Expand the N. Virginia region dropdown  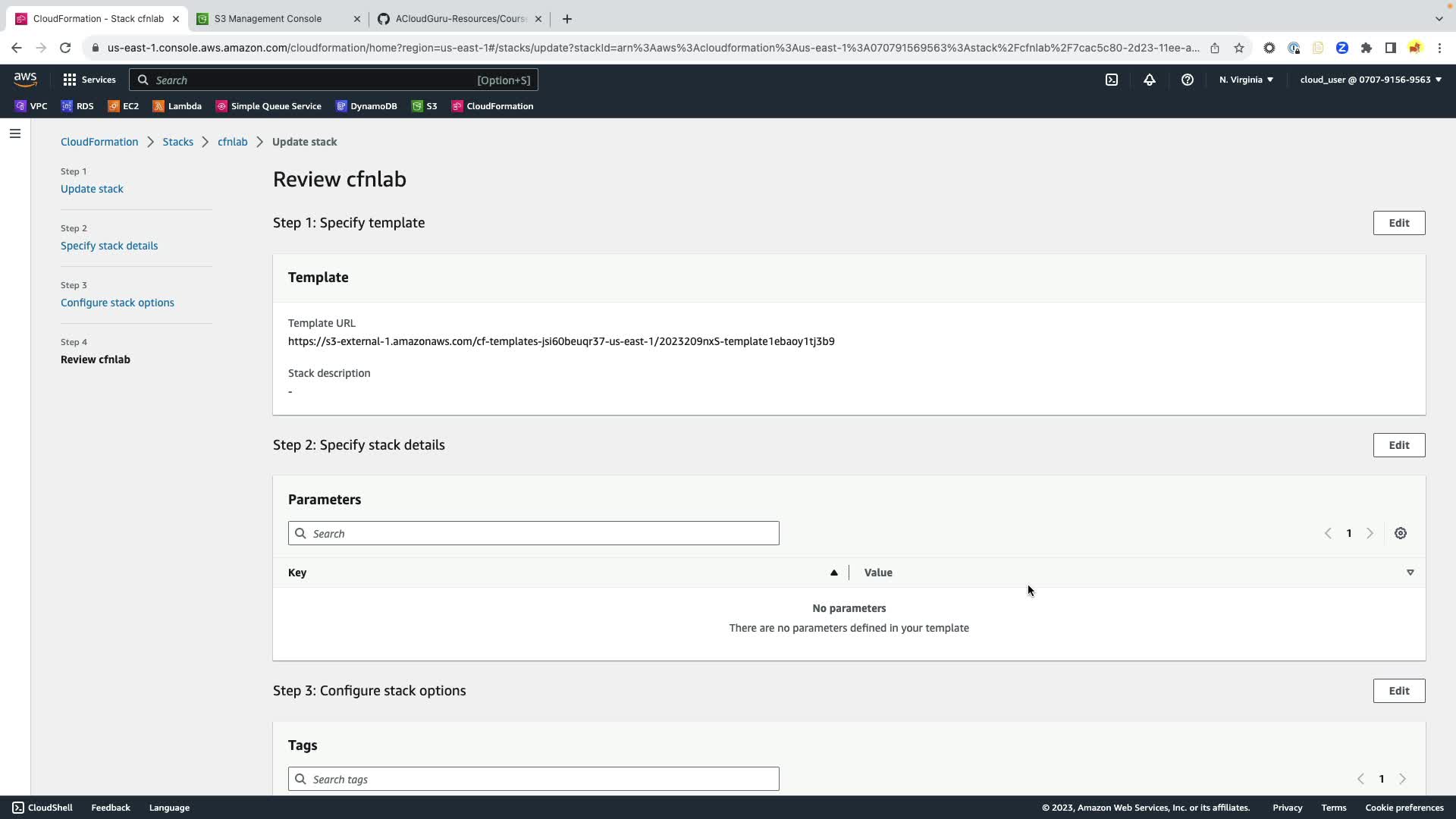1246,80
